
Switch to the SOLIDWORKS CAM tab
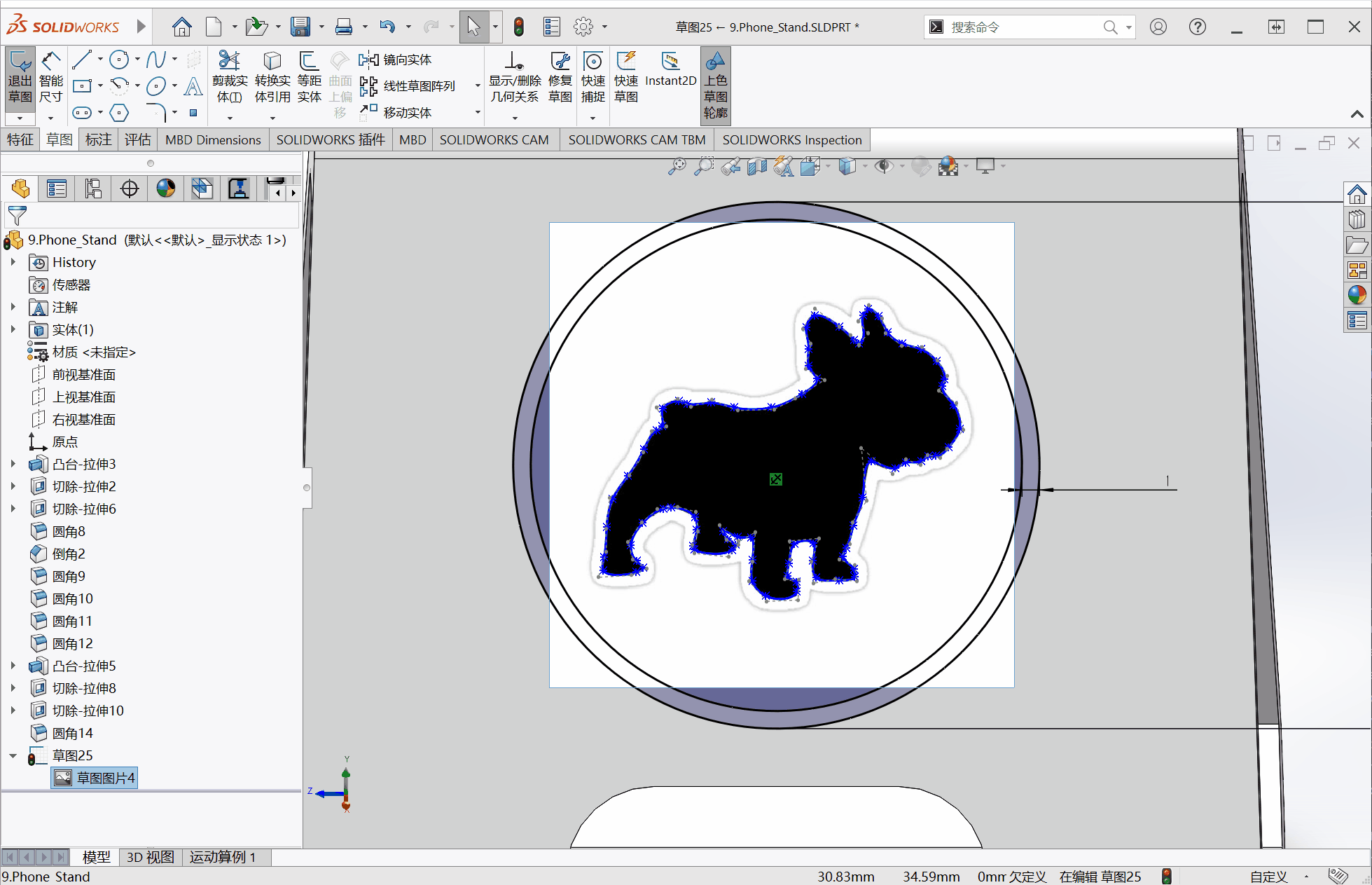(x=494, y=140)
